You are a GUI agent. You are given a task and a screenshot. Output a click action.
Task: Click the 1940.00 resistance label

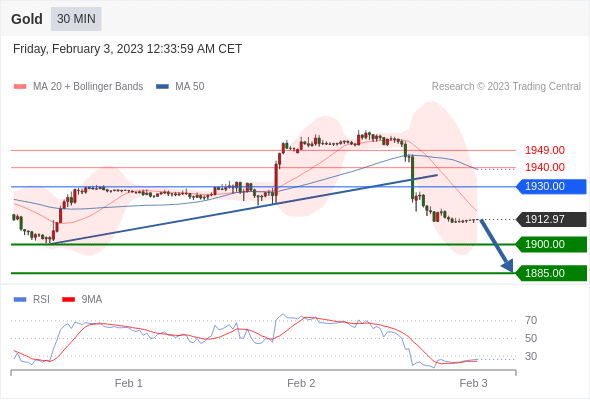(545, 167)
